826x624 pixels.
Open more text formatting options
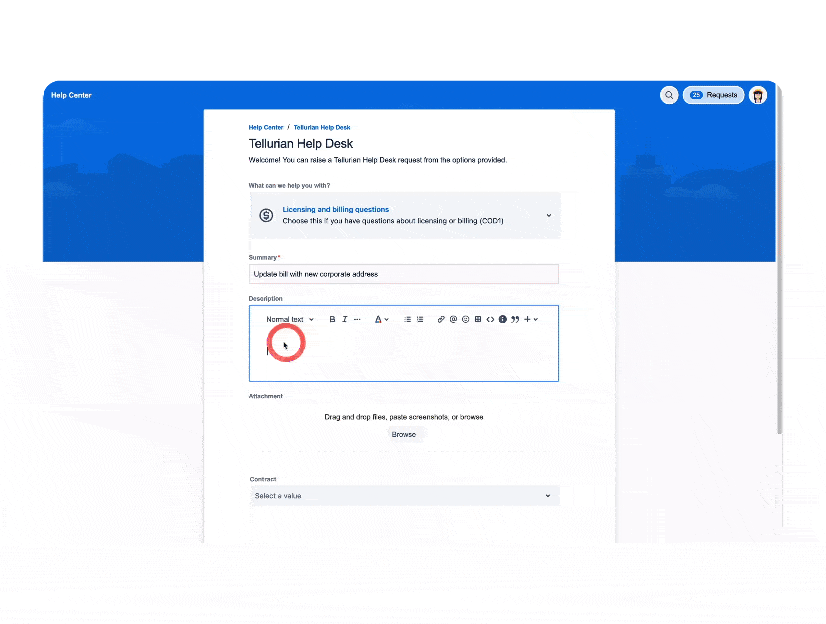357,319
